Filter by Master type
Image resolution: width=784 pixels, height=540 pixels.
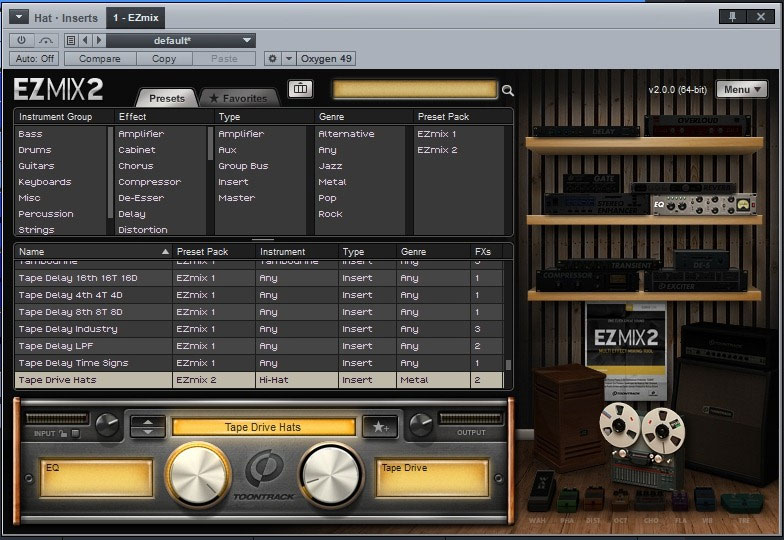(x=236, y=198)
